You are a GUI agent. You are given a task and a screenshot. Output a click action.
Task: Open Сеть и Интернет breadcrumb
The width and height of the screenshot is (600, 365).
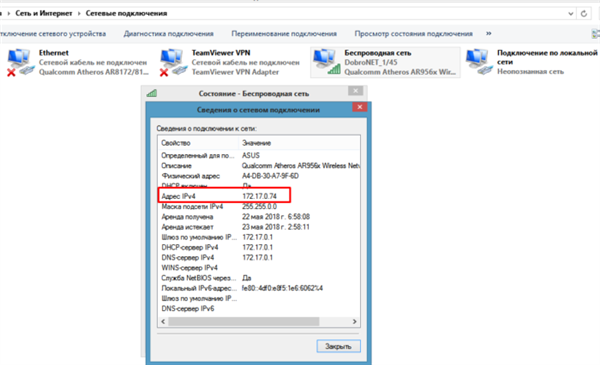44,13
